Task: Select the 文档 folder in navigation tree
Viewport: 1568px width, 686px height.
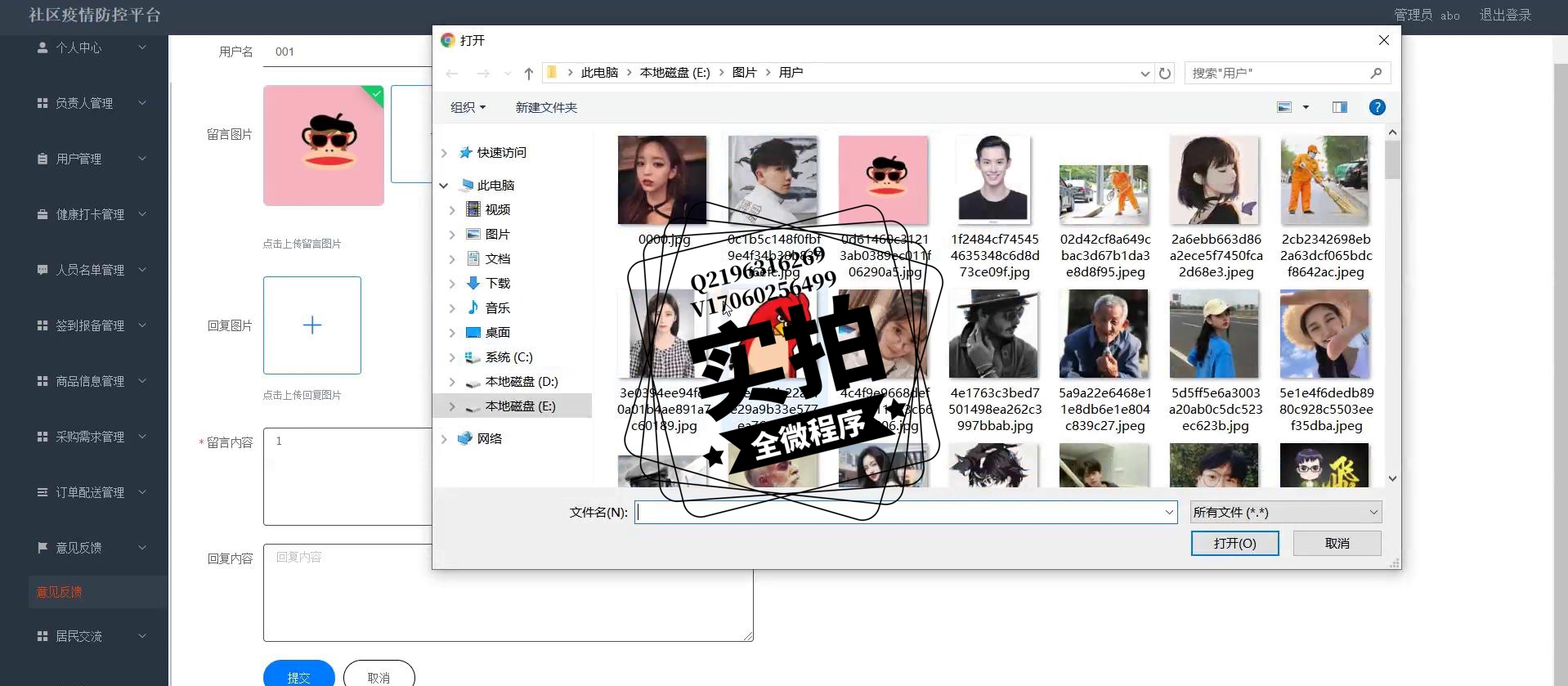Action: tap(488, 259)
